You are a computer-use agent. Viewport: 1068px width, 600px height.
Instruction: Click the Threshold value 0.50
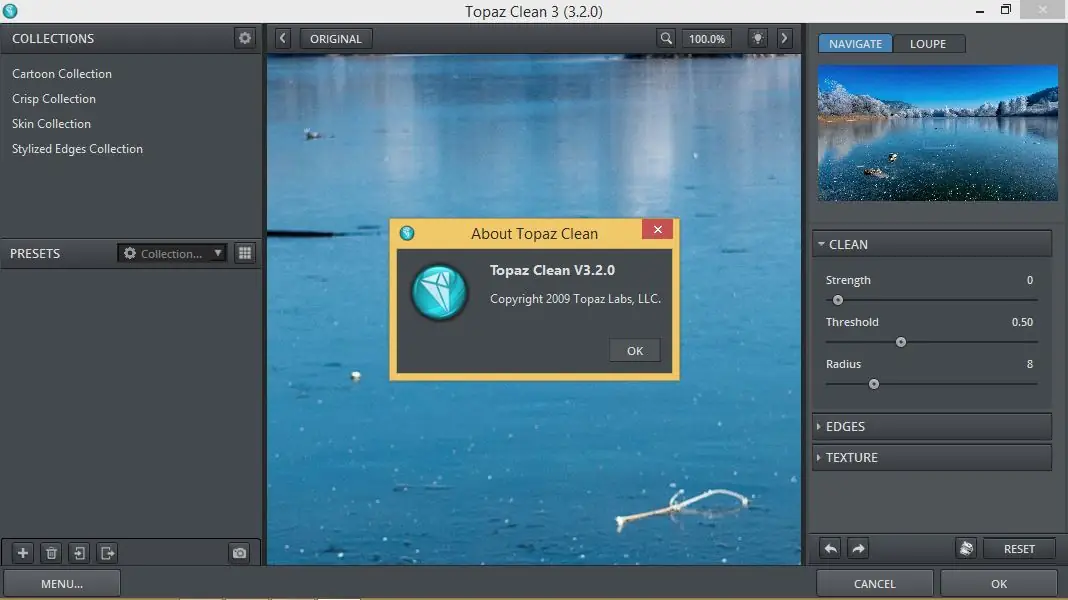point(1022,322)
